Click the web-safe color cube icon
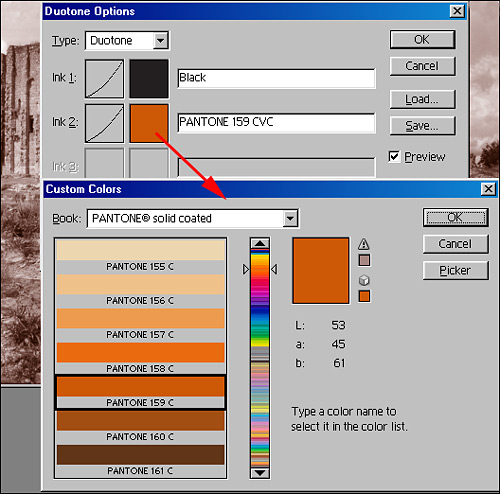The image size is (500, 494). tap(364, 280)
